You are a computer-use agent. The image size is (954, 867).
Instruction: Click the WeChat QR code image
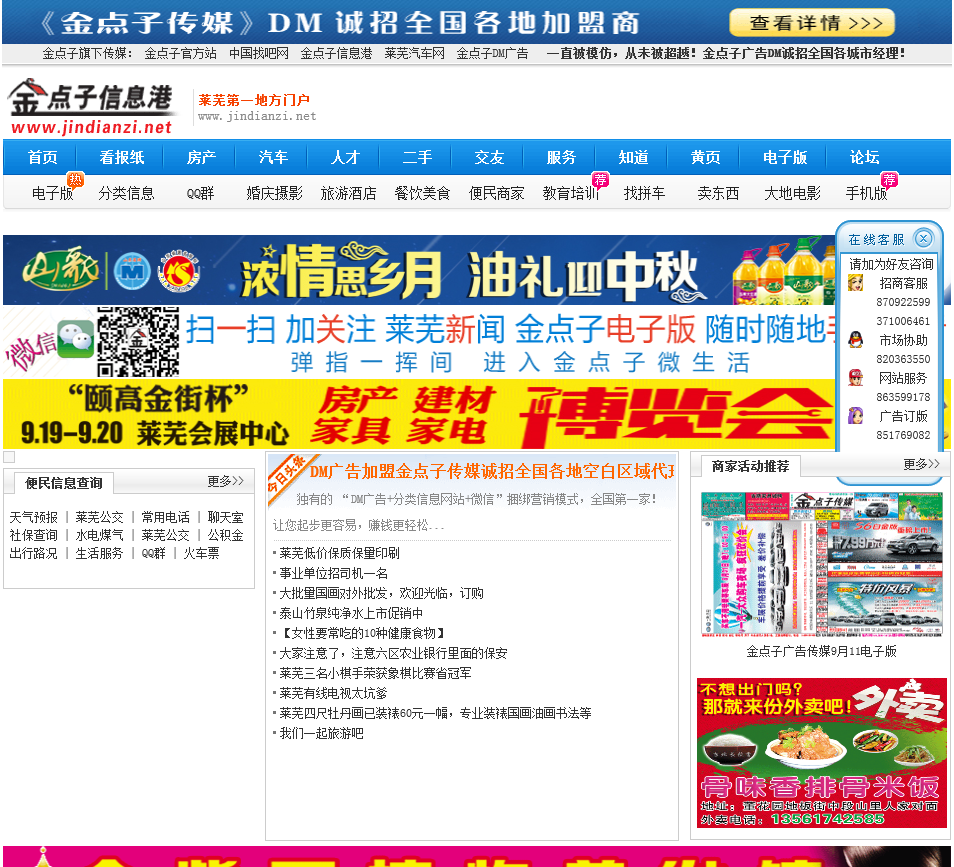(138, 342)
